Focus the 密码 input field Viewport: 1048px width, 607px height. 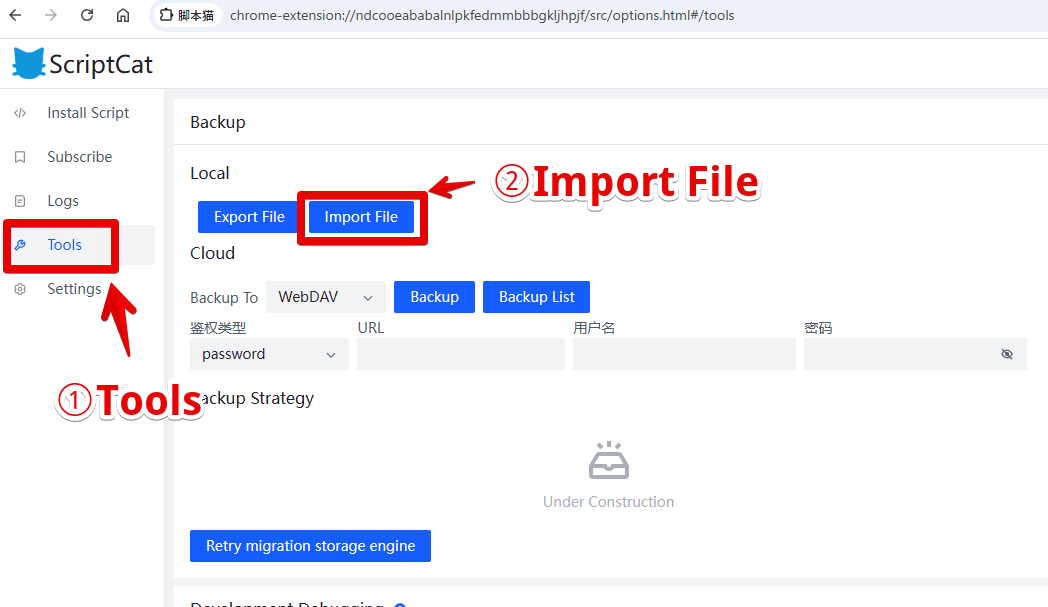[x=915, y=354]
